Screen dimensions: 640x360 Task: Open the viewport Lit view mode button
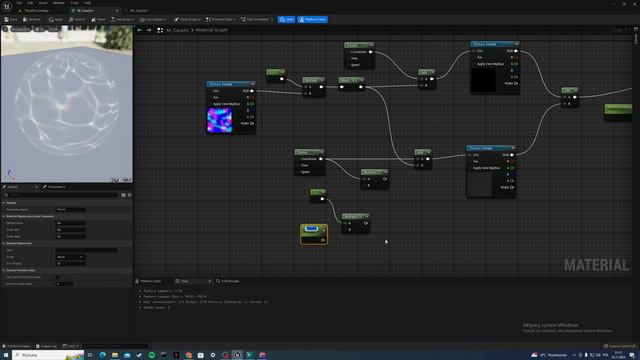[40, 29]
